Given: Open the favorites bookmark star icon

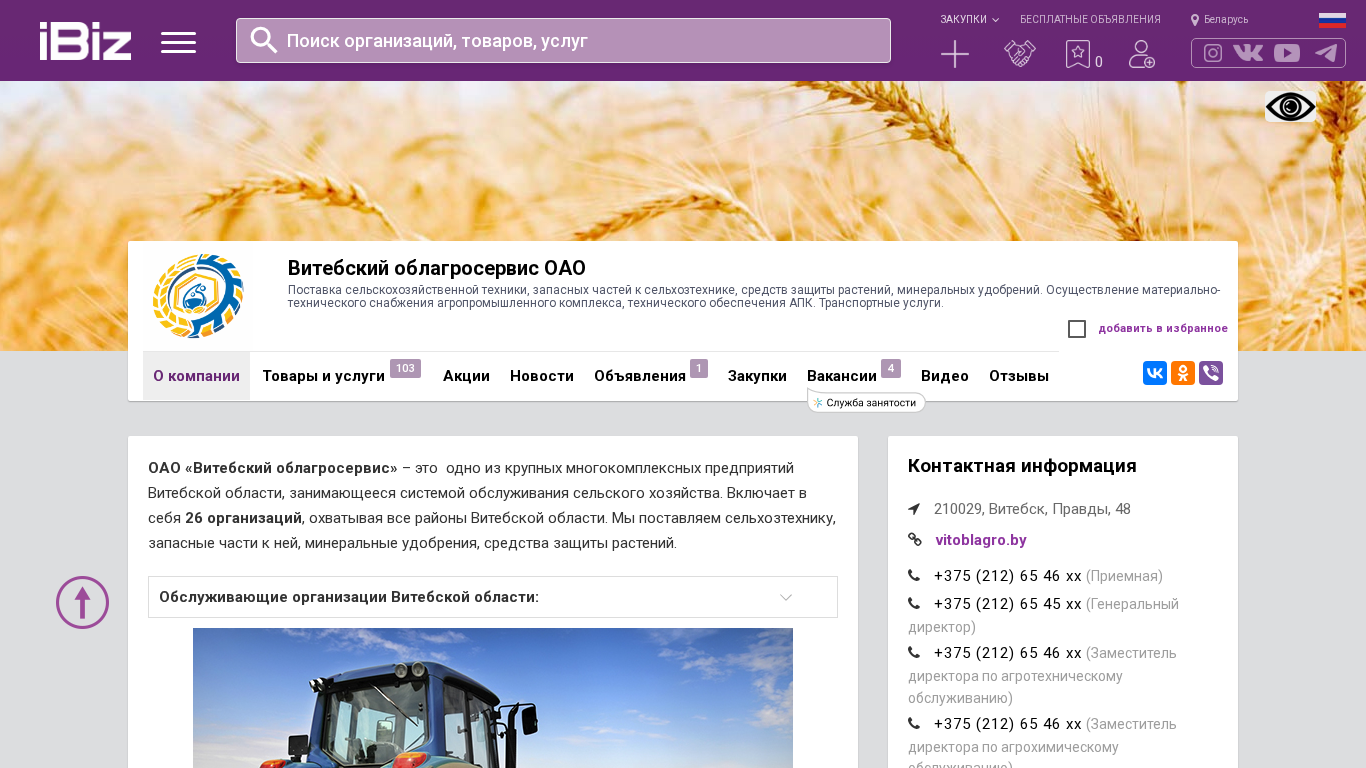Looking at the screenshot, I should [1078, 54].
